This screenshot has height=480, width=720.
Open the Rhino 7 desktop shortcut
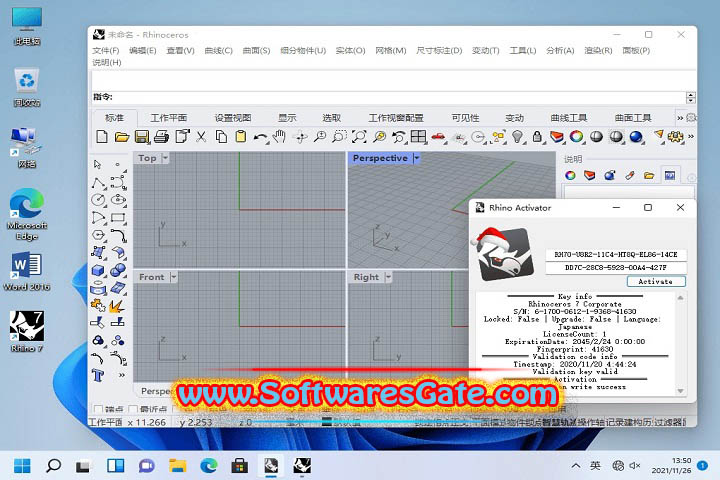click(27, 332)
